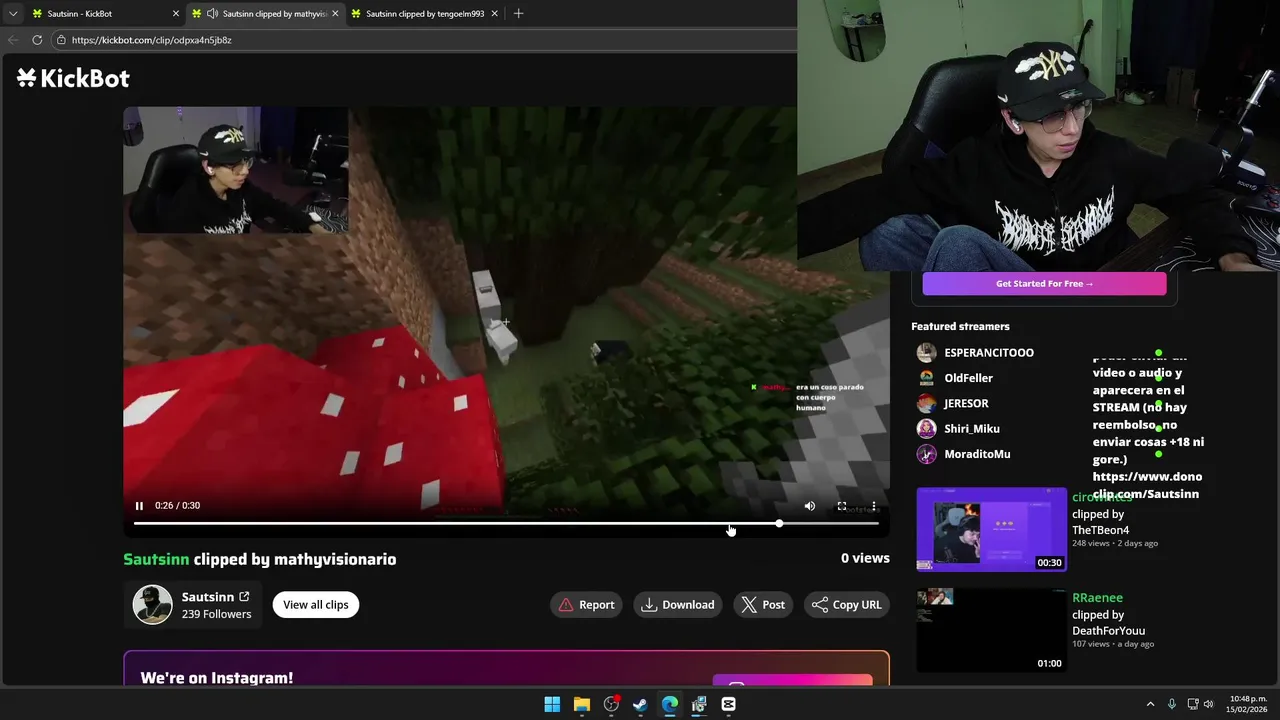Open RRaenee clip thumbnail, 01:00 long
This screenshot has height=720, width=1280.
click(x=992, y=630)
